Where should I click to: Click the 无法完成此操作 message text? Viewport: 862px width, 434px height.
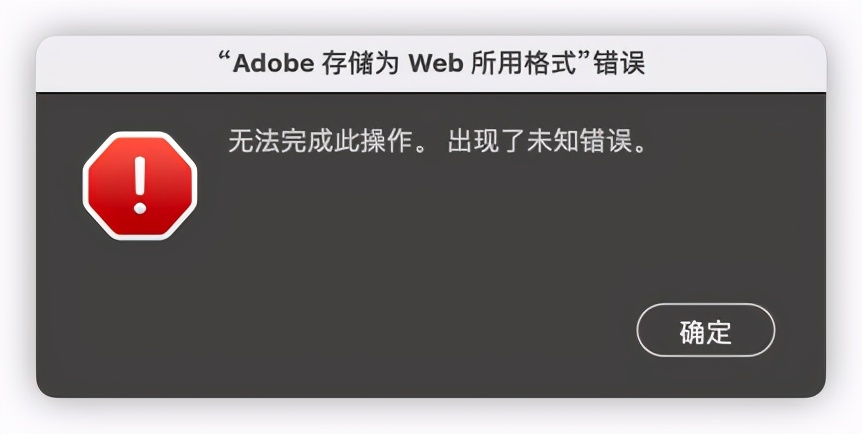tap(320, 142)
